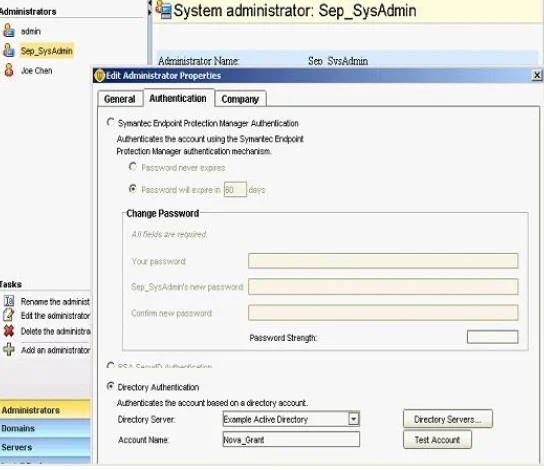Switch to the Company tab
Viewport: 544px width, 470px height.
240,99
